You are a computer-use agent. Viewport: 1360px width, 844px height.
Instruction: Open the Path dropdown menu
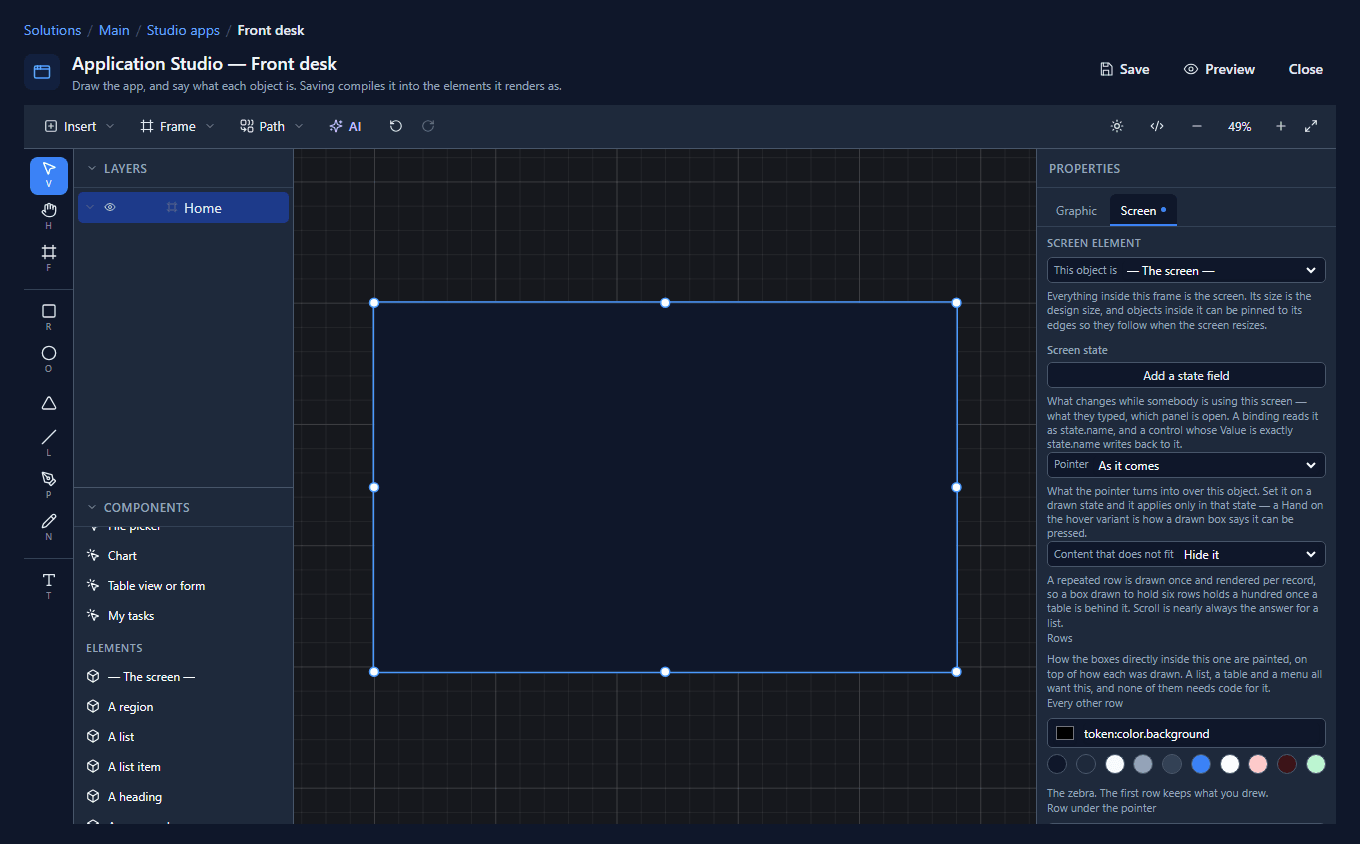point(271,126)
